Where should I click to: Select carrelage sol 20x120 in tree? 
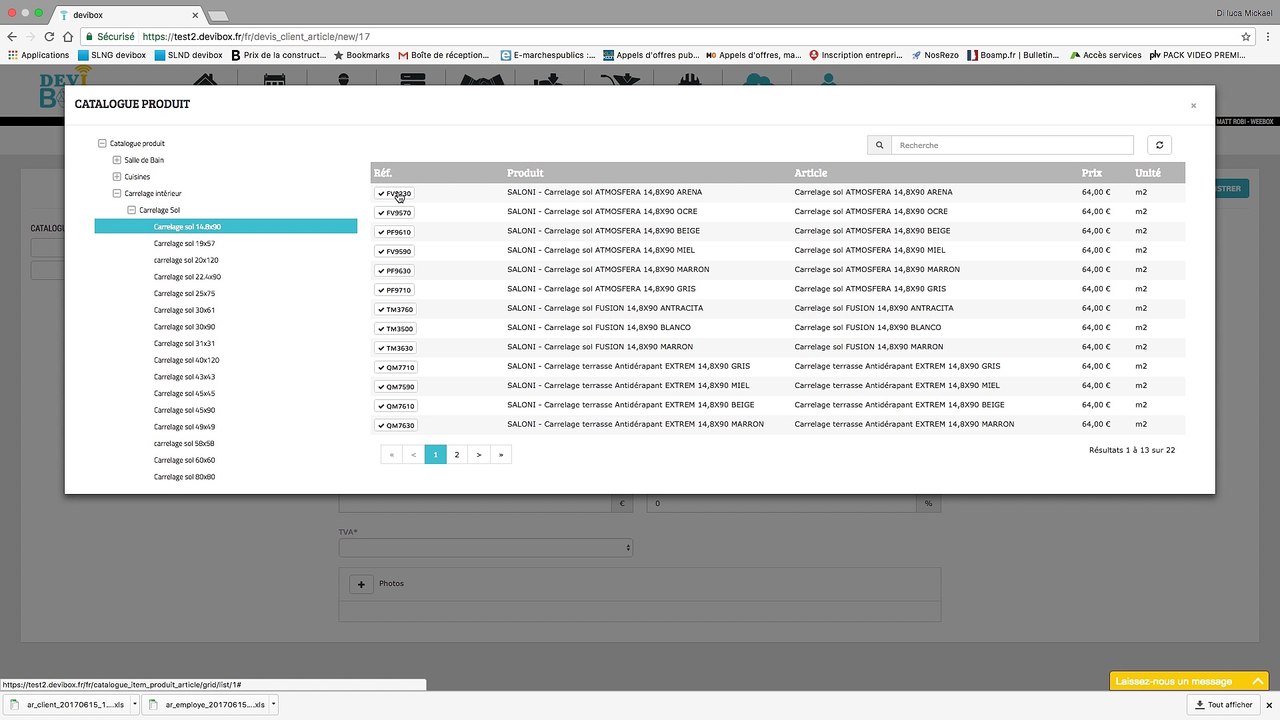186,260
